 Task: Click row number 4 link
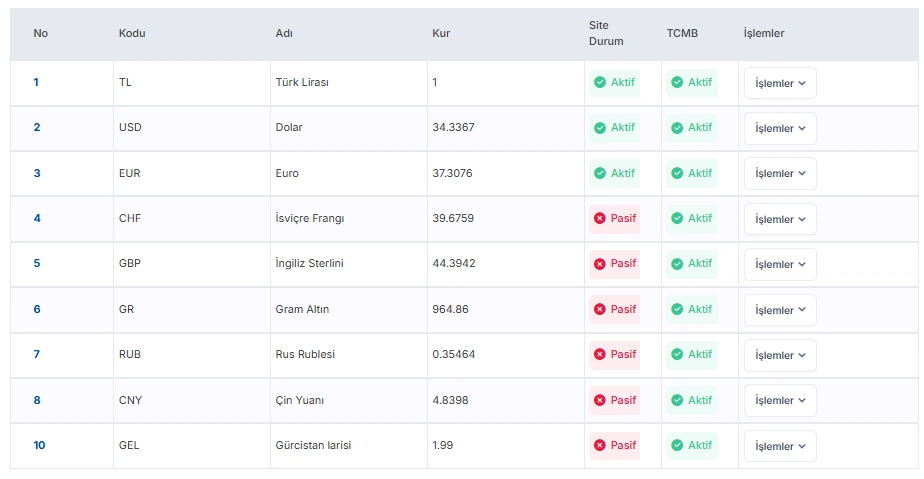(37, 219)
